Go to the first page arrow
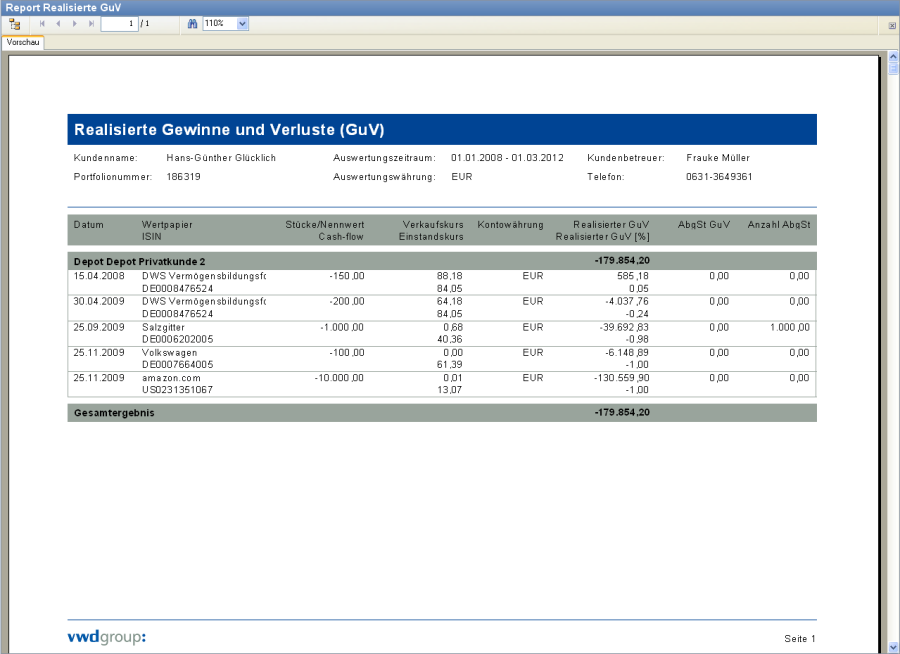900x654 pixels. coord(42,23)
